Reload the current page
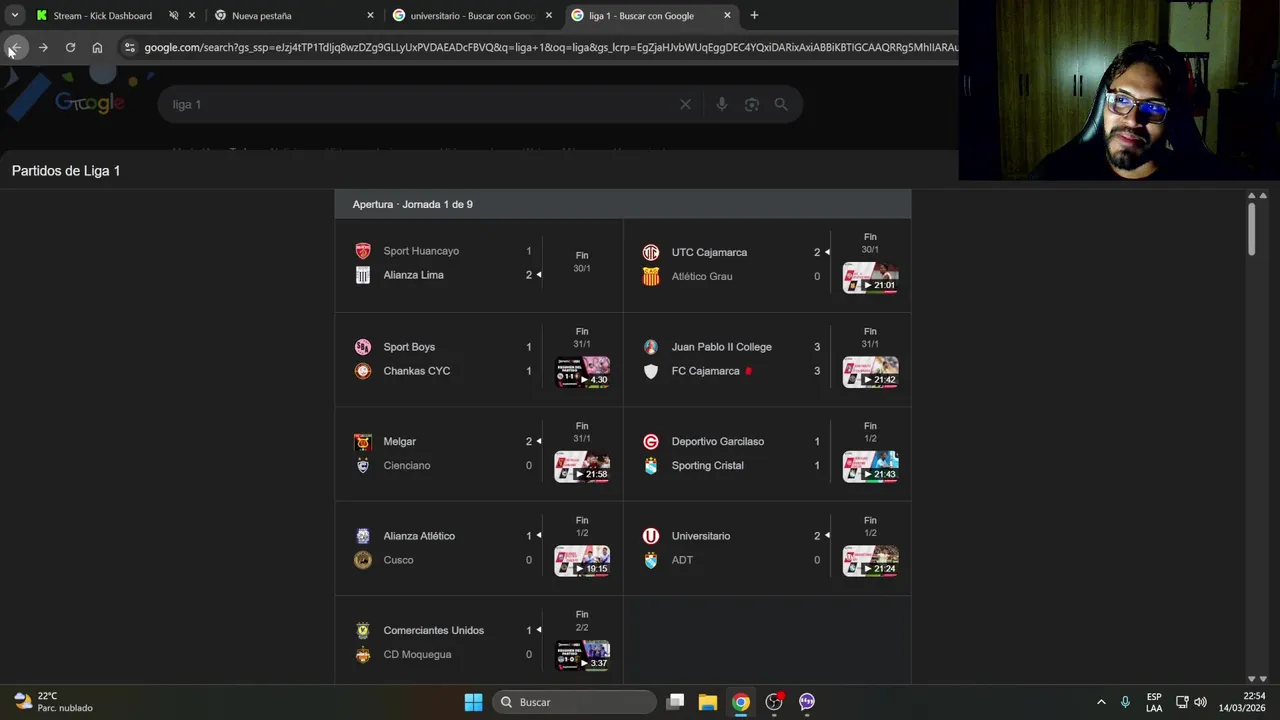Screen dimensions: 1280x720 tap(70, 47)
